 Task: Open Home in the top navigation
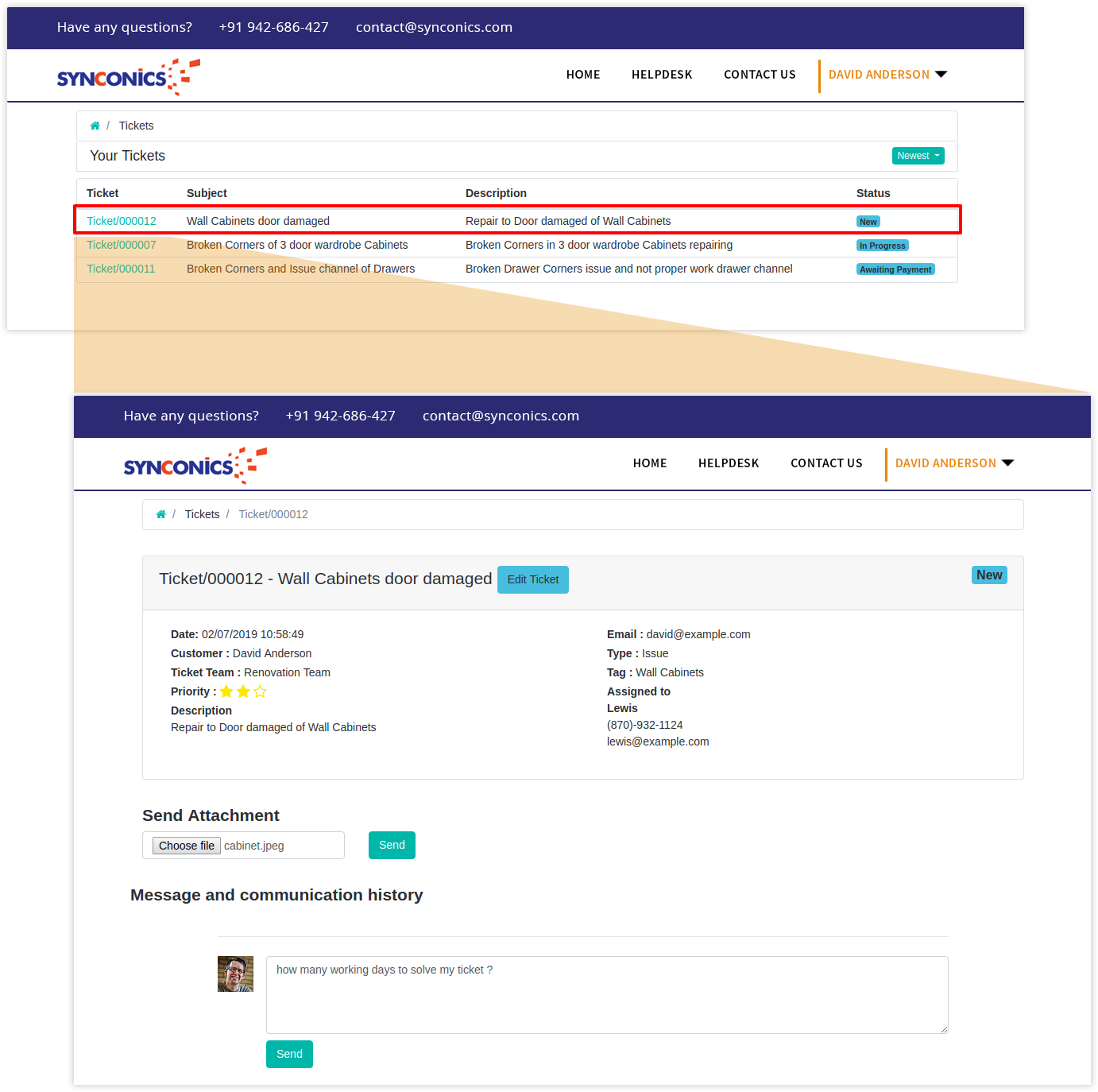pos(583,75)
